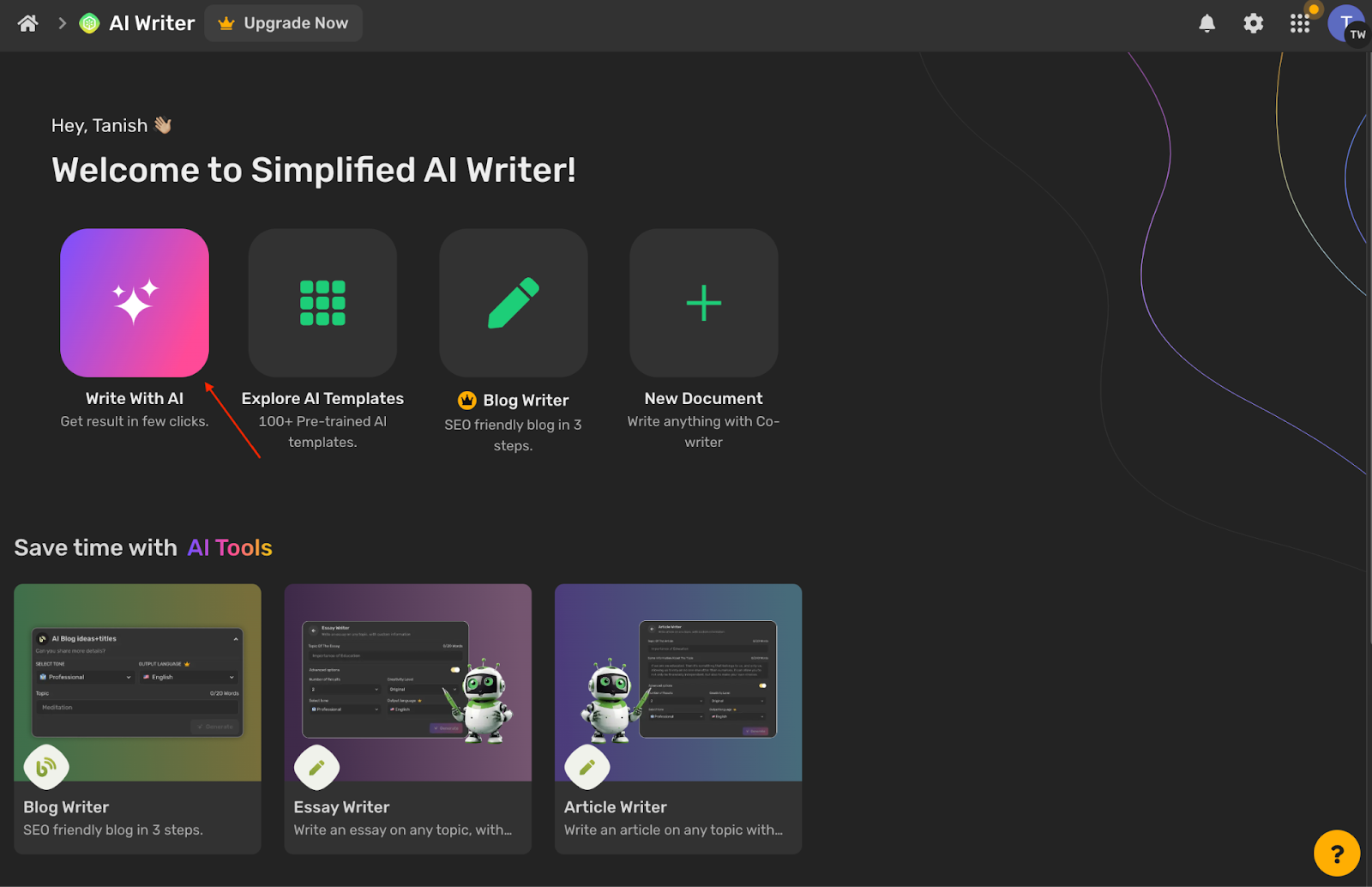Go to the Home icon
Screen dimensions: 1372x887
[28, 23]
